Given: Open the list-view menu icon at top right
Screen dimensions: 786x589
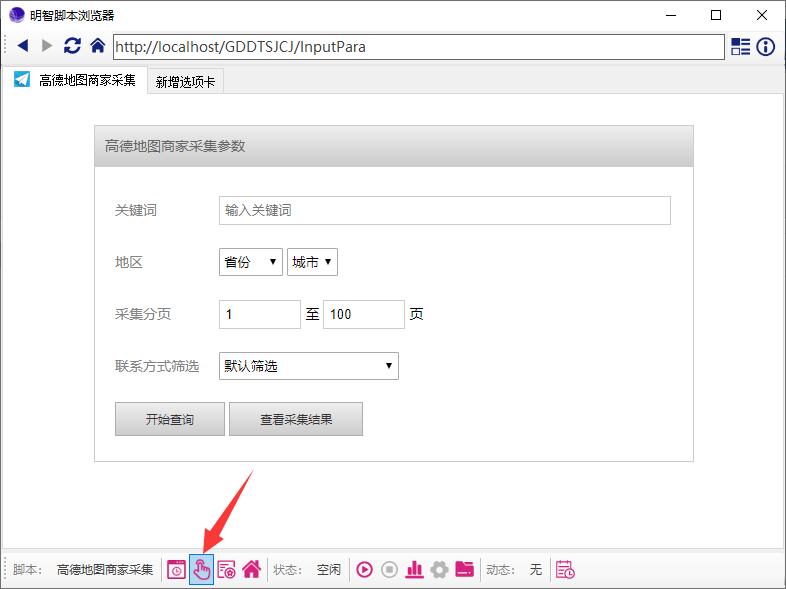Looking at the screenshot, I should [740, 47].
